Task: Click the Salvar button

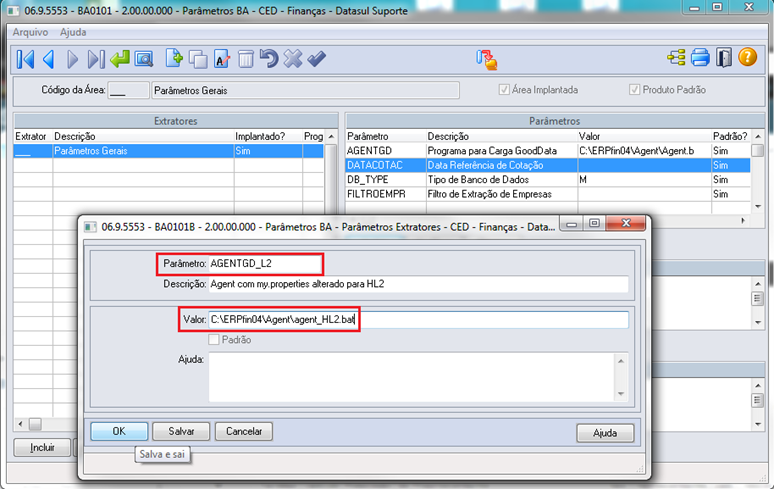Action: click(181, 431)
